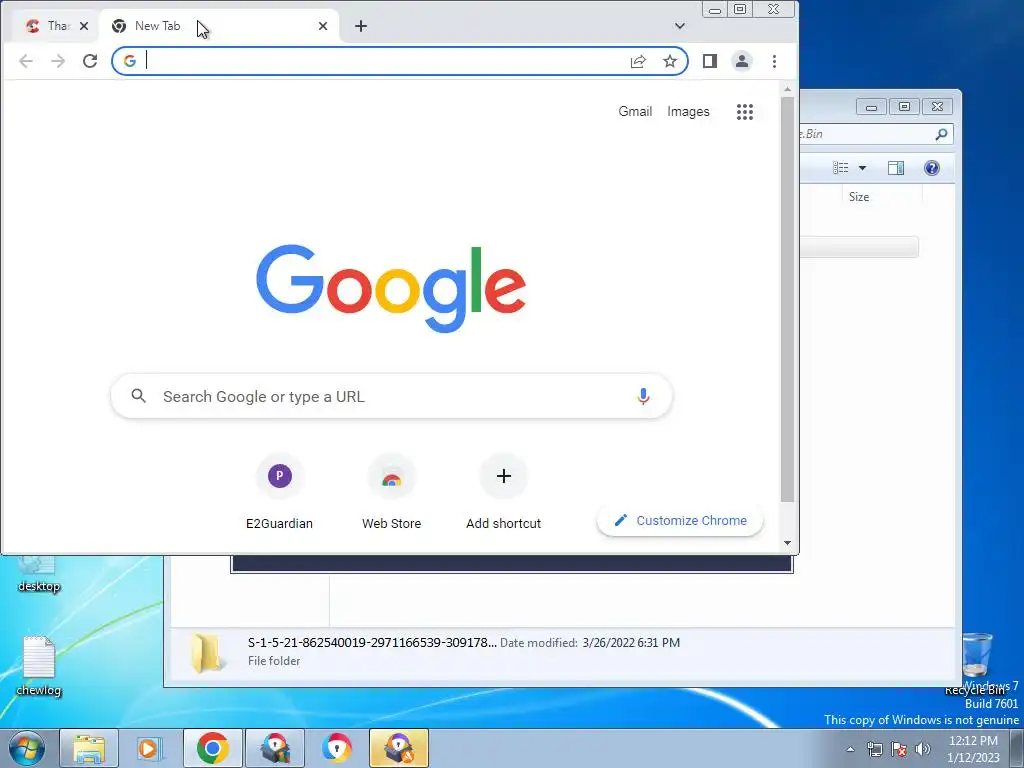Image resolution: width=1024 pixels, height=768 pixels.
Task: Click the magnifier icon in Google search box
Action: [x=138, y=396]
